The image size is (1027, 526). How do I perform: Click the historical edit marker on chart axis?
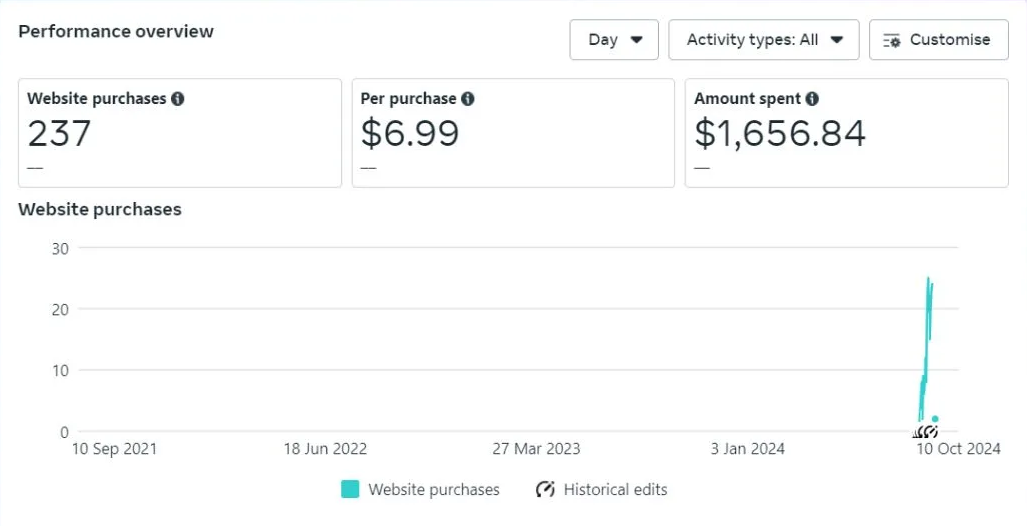[927, 432]
